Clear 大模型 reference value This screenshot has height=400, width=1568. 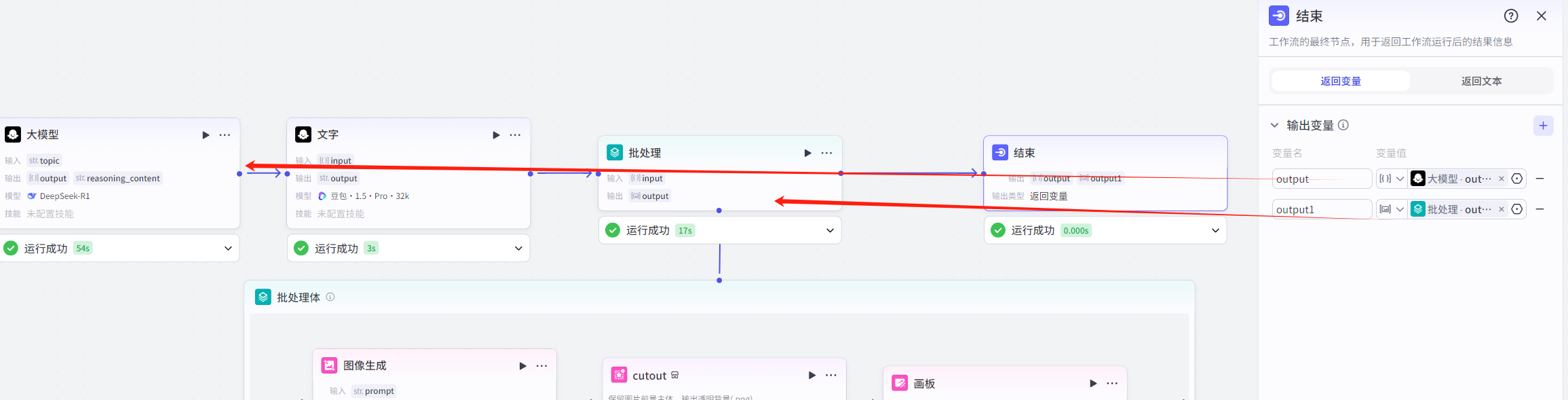pos(1502,179)
